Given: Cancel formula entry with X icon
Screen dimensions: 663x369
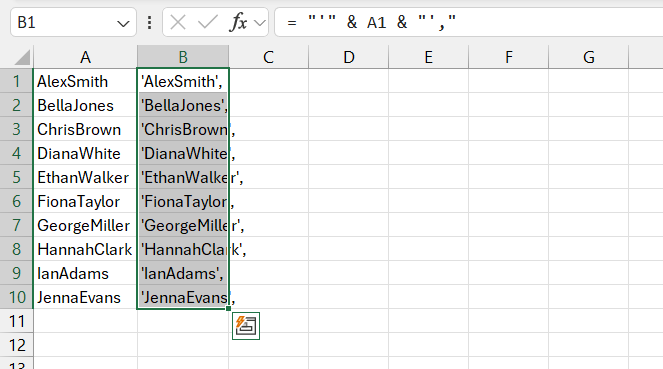Looking at the screenshot, I should click(178, 22).
